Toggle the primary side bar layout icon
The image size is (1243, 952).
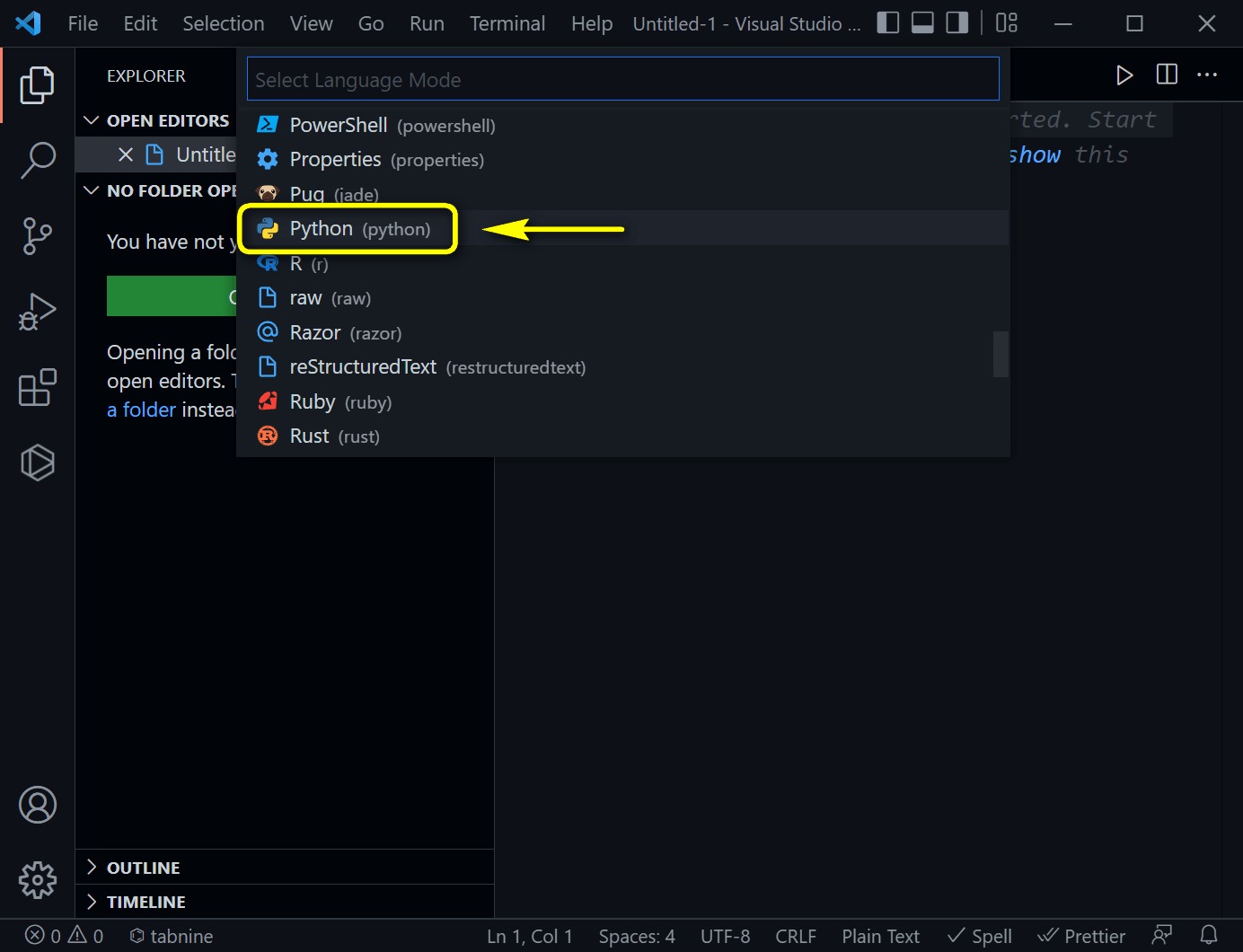click(x=888, y=22)
